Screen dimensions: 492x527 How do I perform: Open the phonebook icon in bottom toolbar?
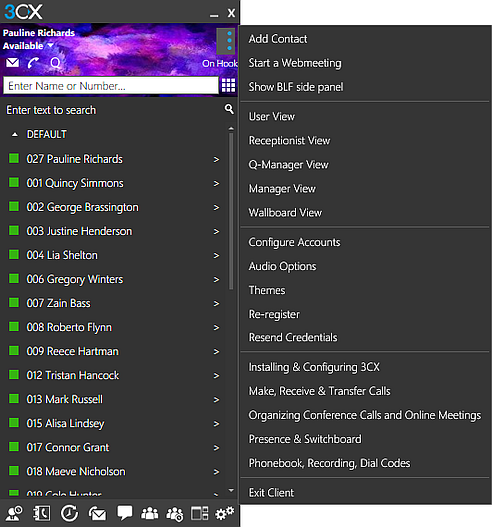click(41, 514)
